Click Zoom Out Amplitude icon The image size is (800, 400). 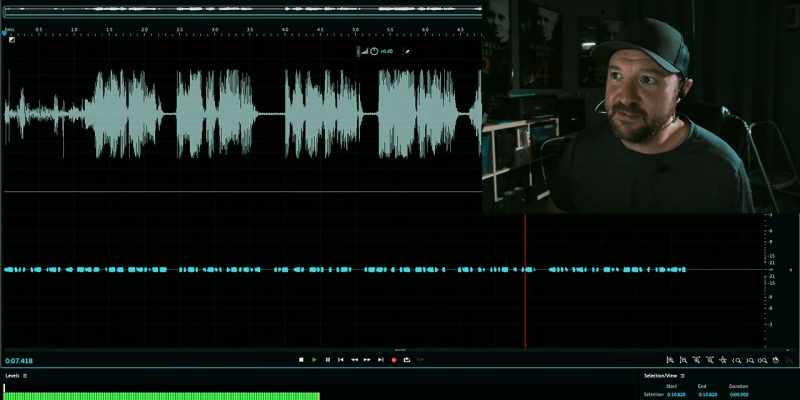tap(683, 360)
